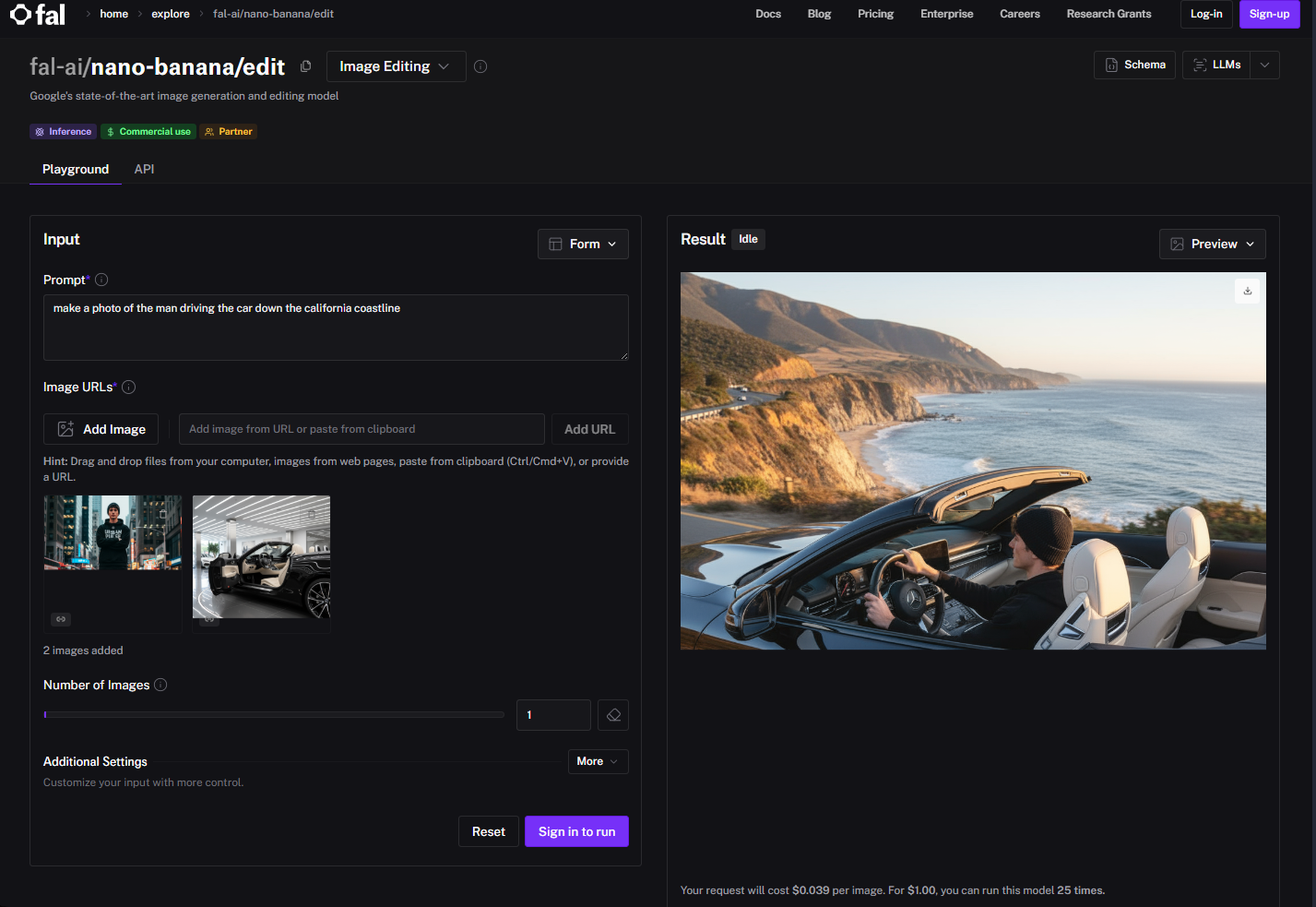This screenshot has height=907, width=1316.
Task: Click the Schema button
Action: pyautogui.click(x=1134, y=65)
